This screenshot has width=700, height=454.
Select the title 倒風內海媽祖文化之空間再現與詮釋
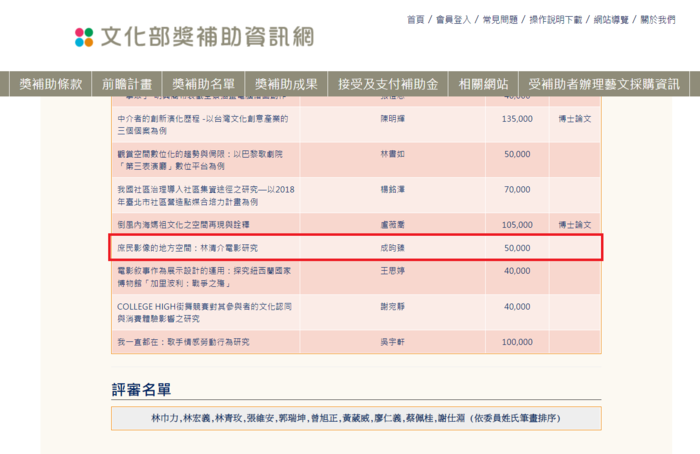(183, 225)
